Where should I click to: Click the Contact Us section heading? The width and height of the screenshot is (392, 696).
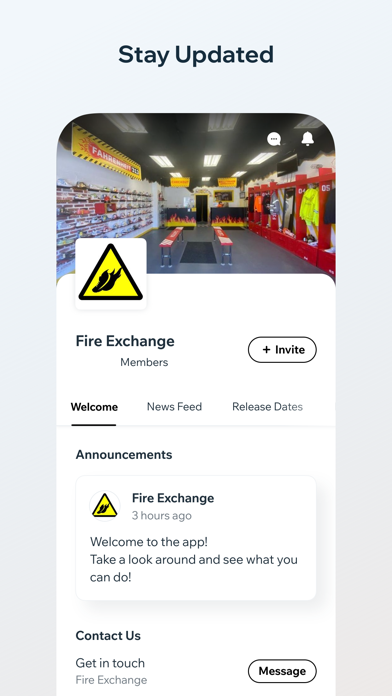[108, 636]
